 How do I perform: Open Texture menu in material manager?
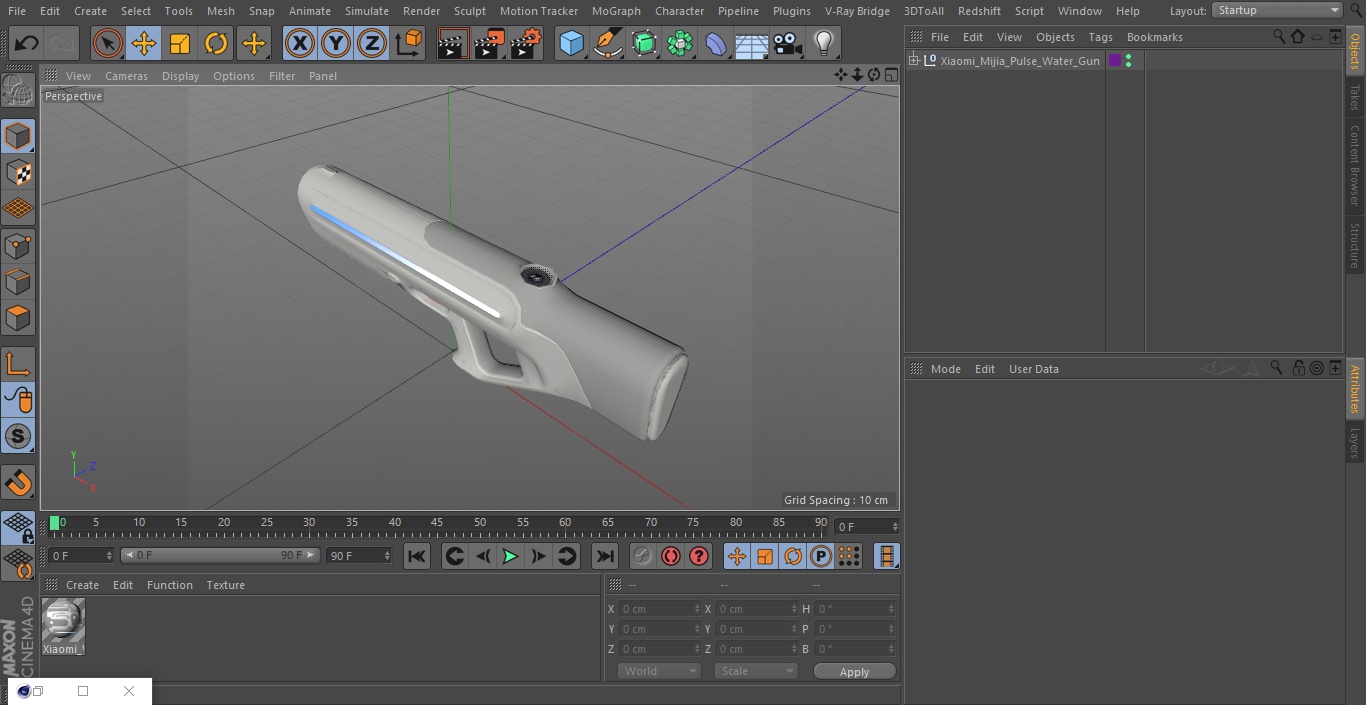pyautogui.click(x=225, y=585)
